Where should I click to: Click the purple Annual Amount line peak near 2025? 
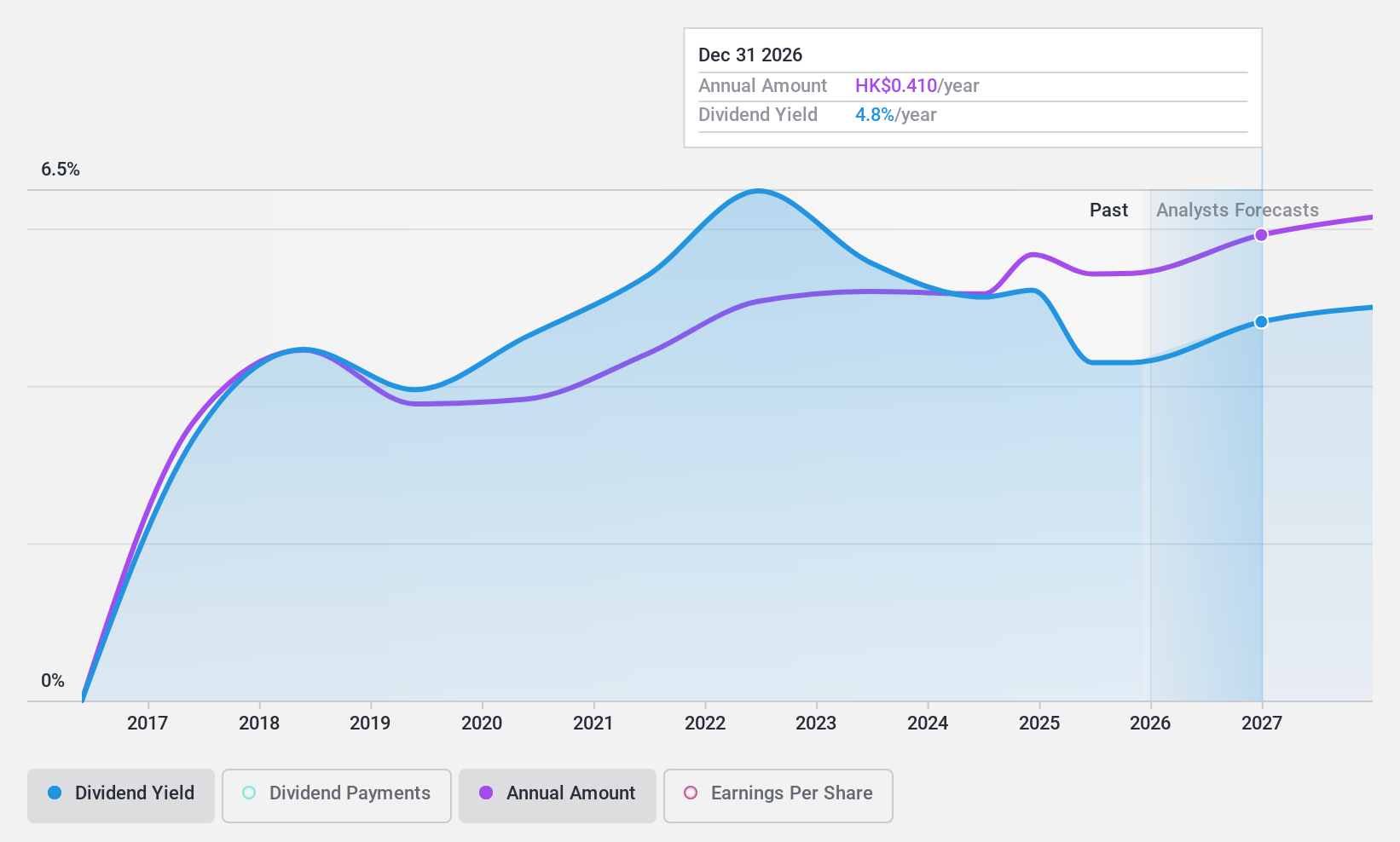pos(1033,254)
